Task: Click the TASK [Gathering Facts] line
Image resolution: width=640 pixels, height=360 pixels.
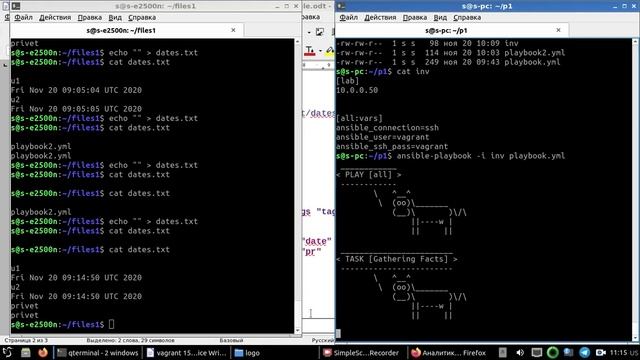Action: [x=397, y=259]
